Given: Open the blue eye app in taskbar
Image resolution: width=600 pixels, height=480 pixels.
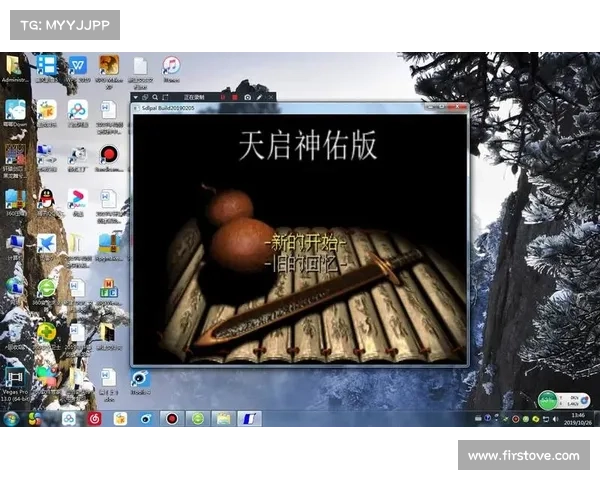Looking at the screenshot, I should [146, 419].
